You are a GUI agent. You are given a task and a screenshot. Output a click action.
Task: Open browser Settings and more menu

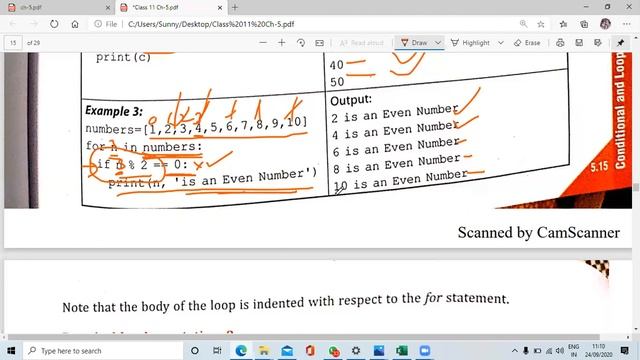point(627,24)
